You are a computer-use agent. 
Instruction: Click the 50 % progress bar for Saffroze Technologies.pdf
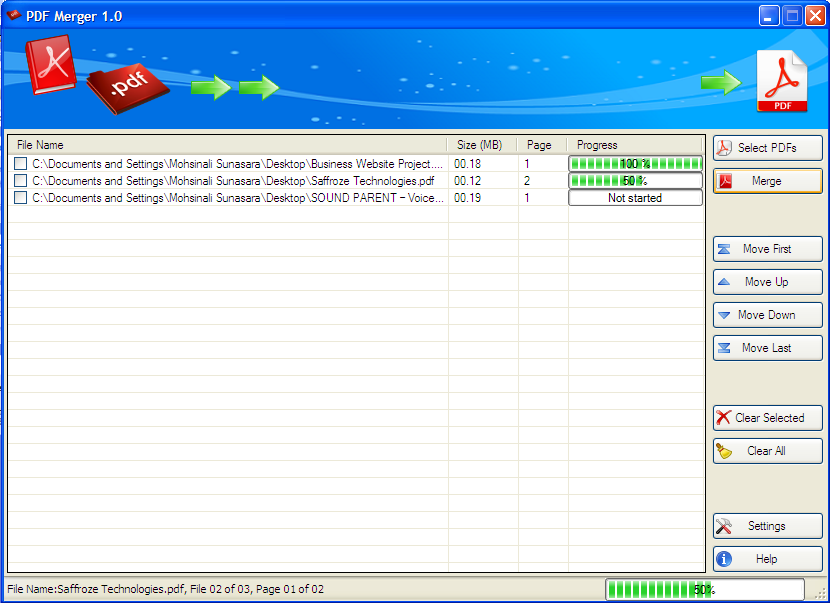coord(635,181)
